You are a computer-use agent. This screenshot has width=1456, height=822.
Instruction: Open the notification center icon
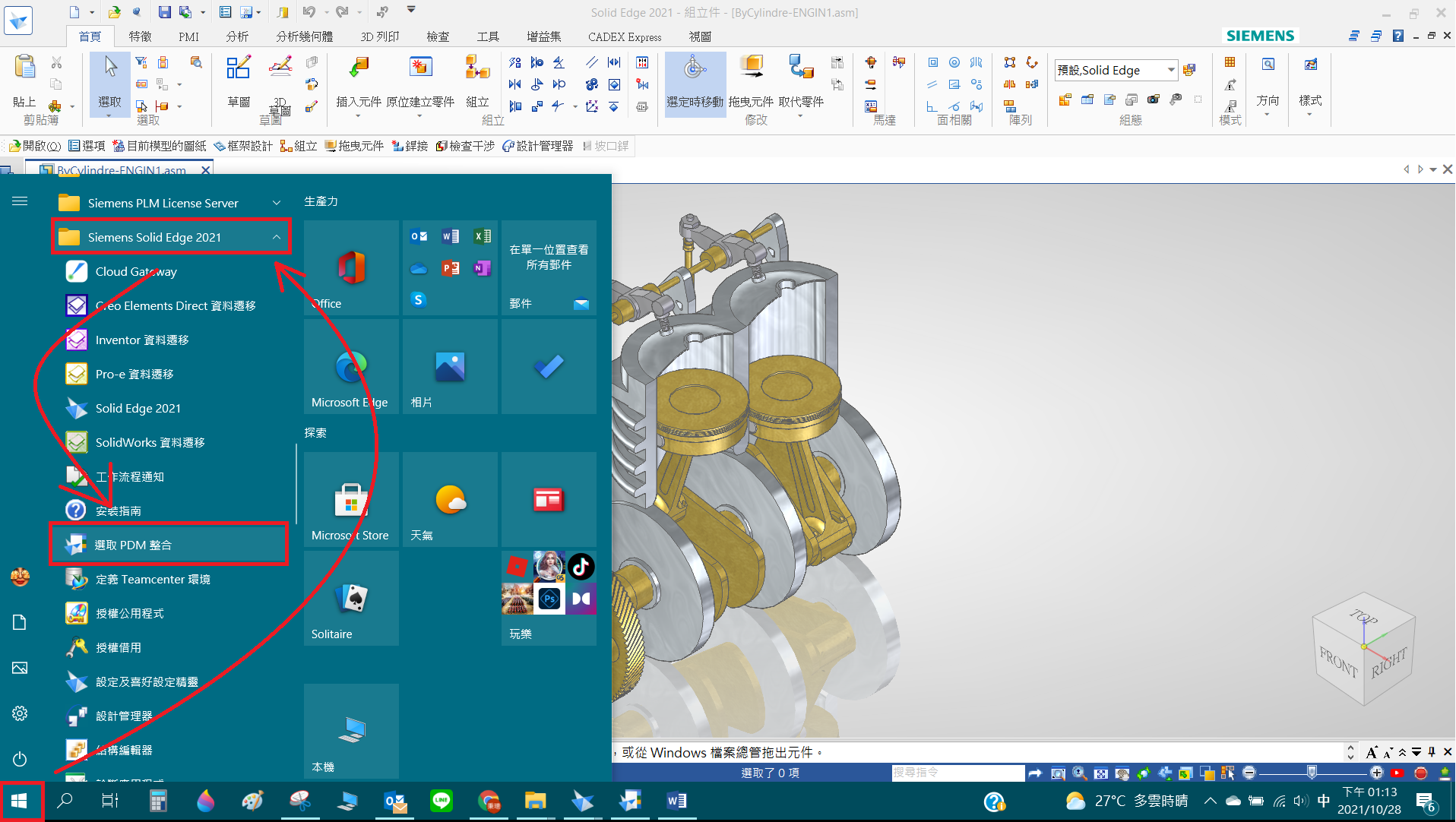1425,801
